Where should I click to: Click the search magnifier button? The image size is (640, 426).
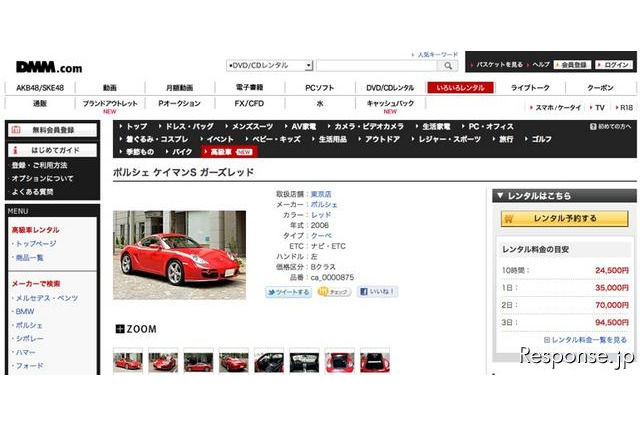tap(448, 66)
